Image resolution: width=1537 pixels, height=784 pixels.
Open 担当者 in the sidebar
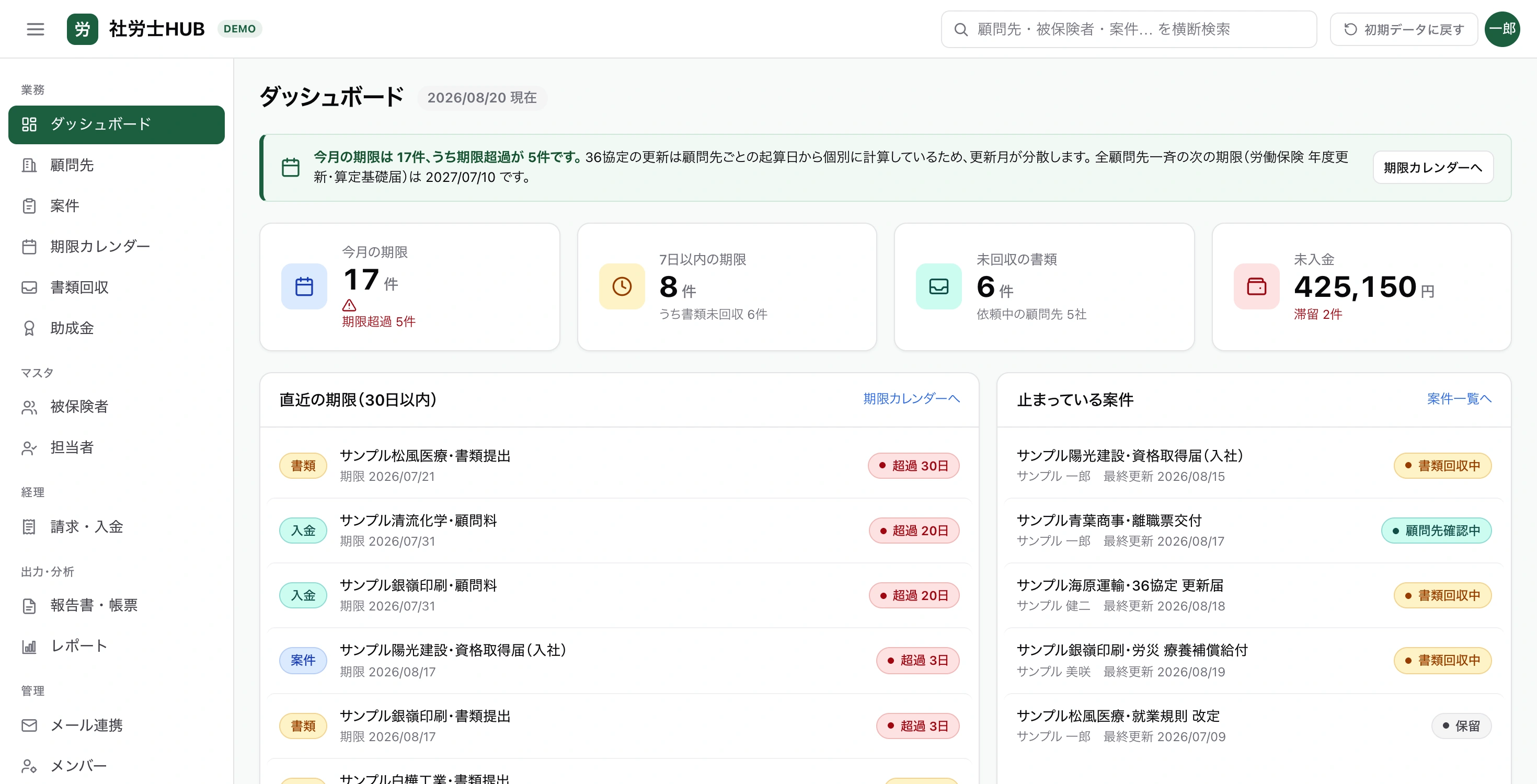pyautogui.click(x=117, y=447)
